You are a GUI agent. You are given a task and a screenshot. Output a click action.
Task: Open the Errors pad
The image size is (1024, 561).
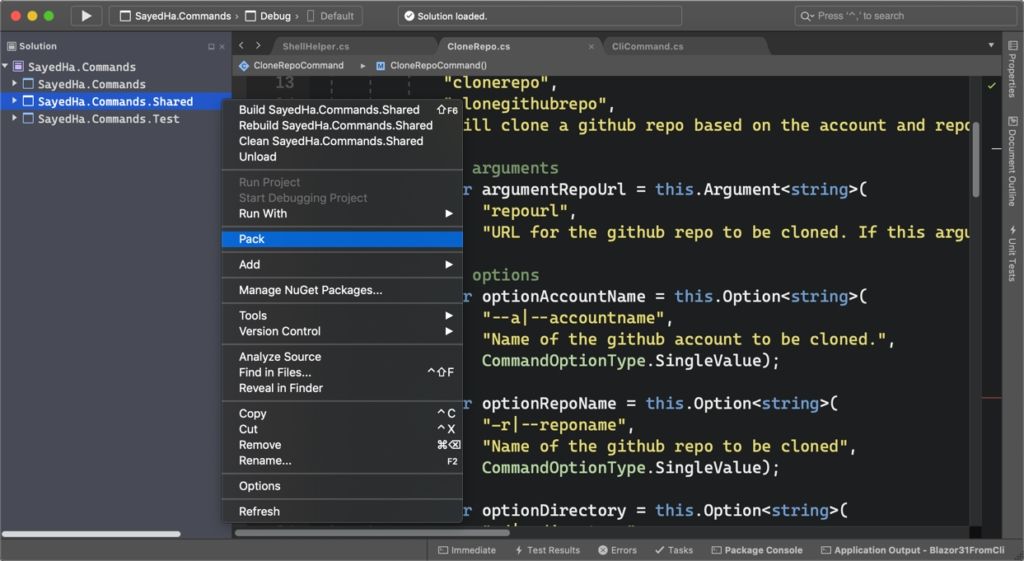click(617, 550)
